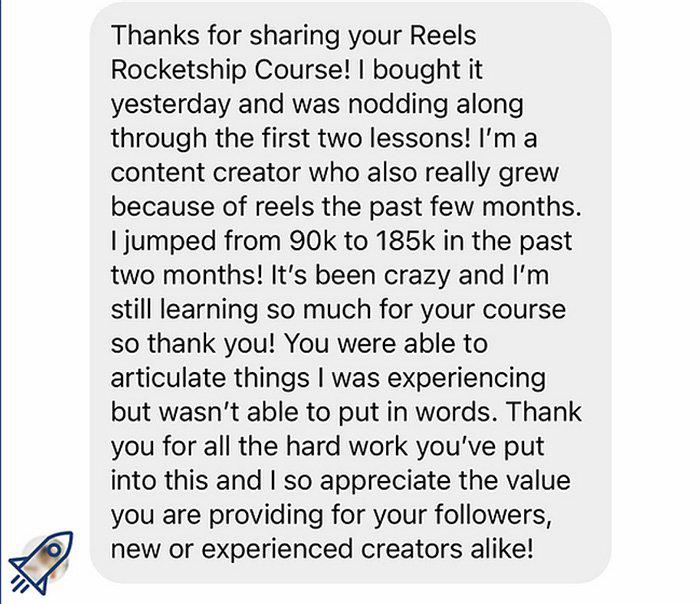Viewport: 700px width, 604px height.
Task: Click the words "hard work"
Action: point(346,446)
